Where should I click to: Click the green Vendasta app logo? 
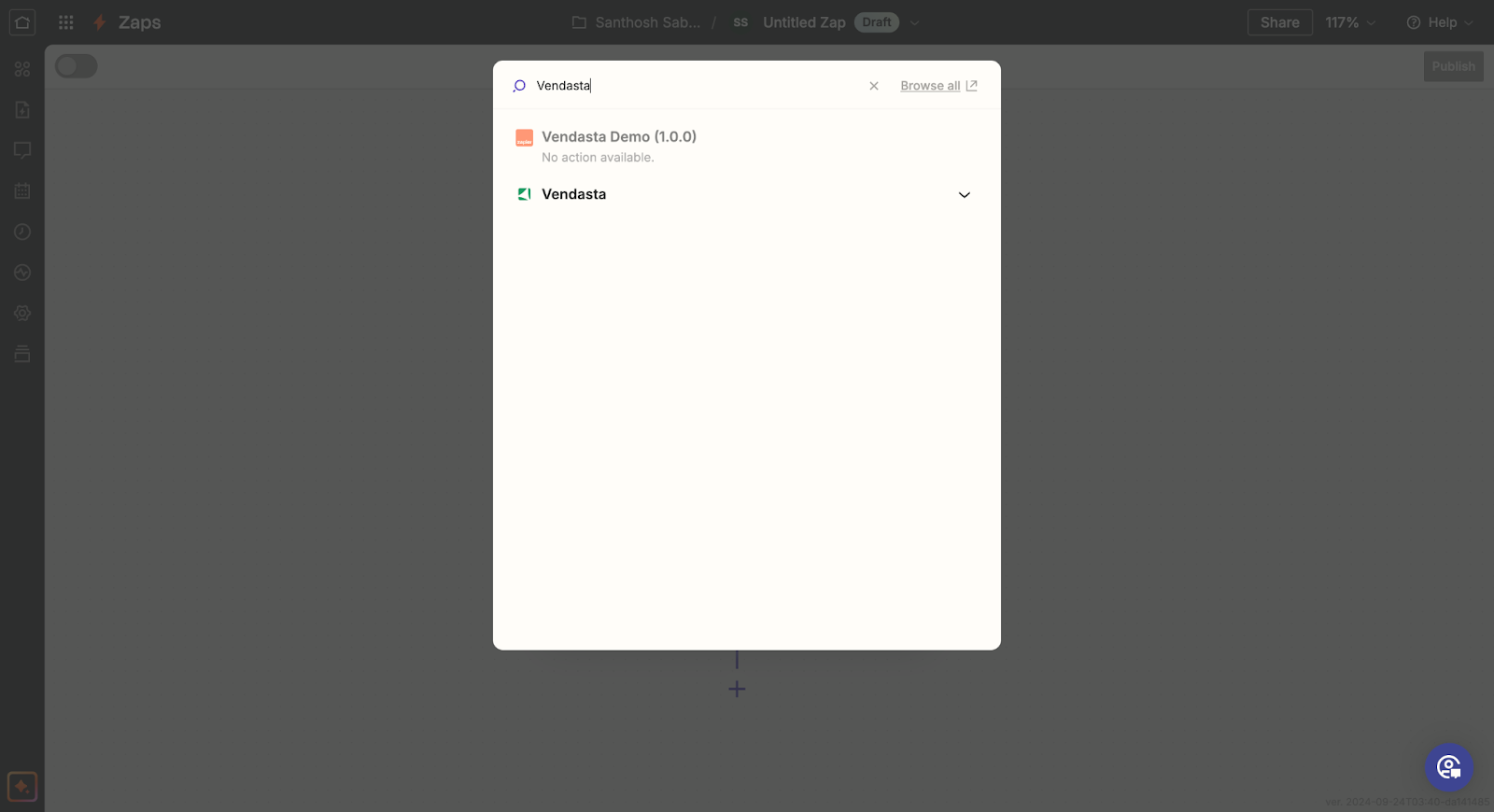[x=525, y=194]
